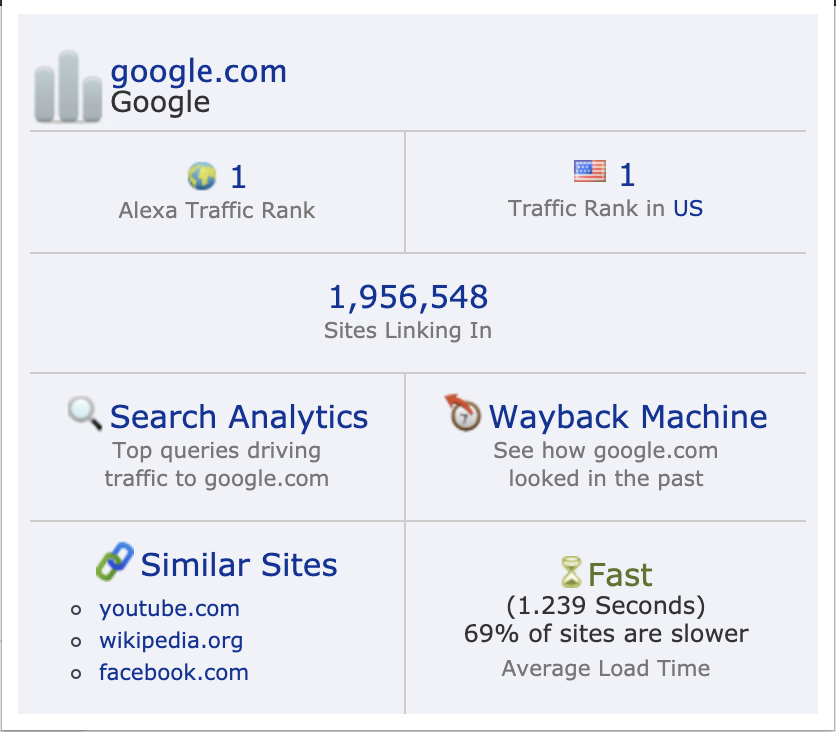Click the Fast load speed label
Viewport: 836px width, 732px height.
(620, 575)
